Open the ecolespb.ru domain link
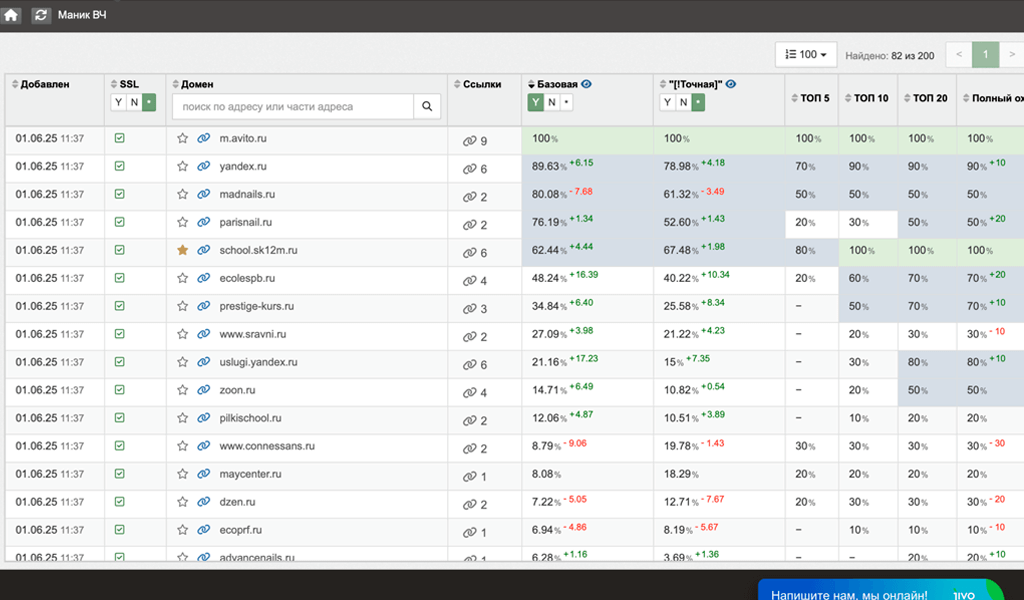Screen dimensions: 1024x600 click(247, 279)
